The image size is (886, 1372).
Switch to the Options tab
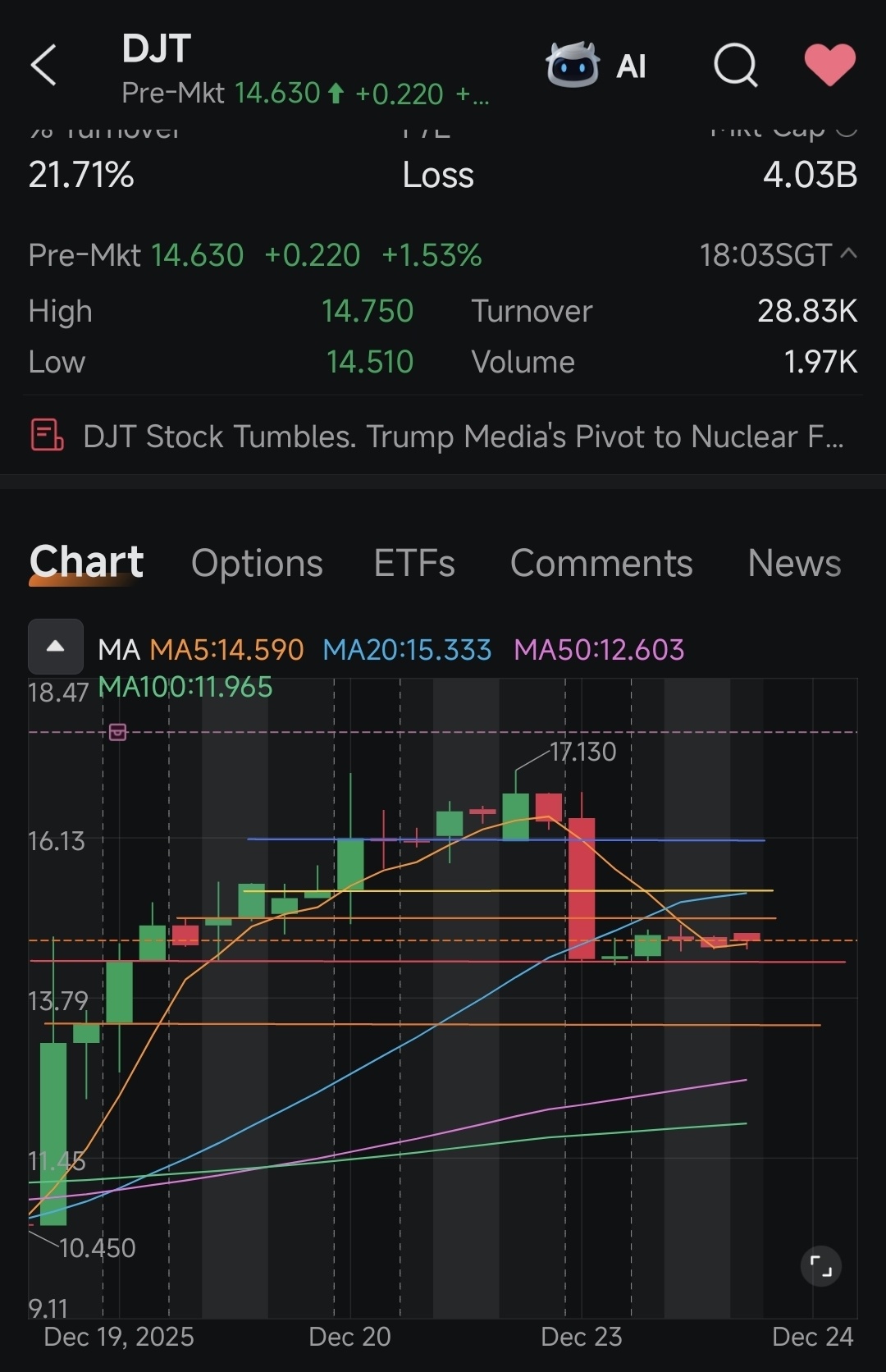[x=257, y=564]
